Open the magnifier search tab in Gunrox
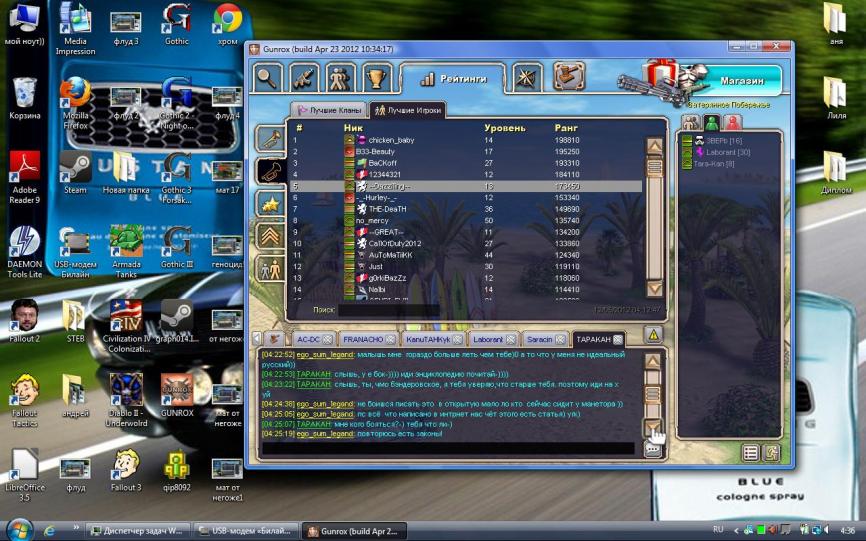The width and height of the screenshot is (866, 541). [267, 77]
